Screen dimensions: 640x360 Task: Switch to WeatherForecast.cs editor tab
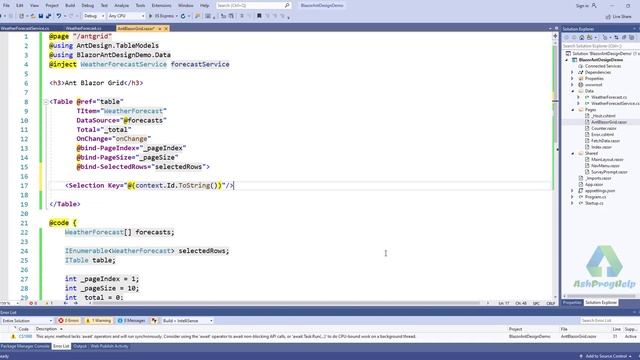(84, 29)
